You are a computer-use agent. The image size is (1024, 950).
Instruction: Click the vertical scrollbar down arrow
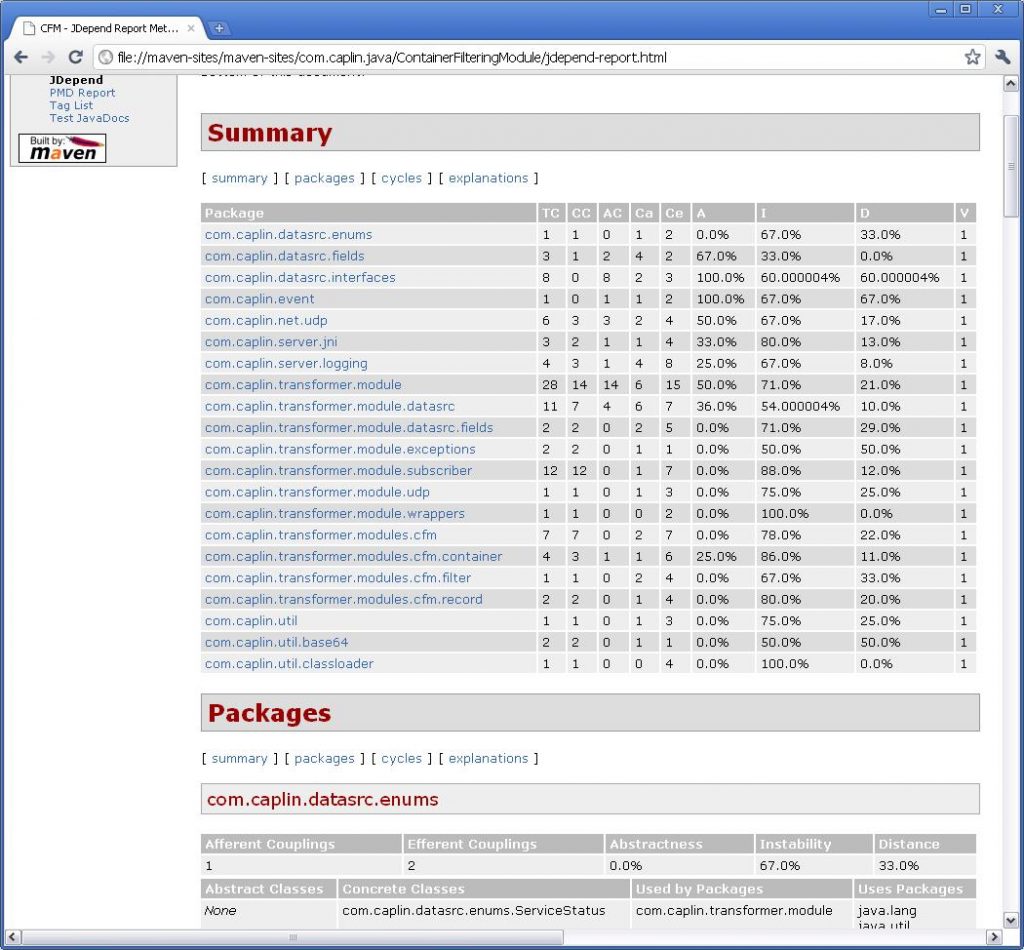click(x=1011, y=919)
